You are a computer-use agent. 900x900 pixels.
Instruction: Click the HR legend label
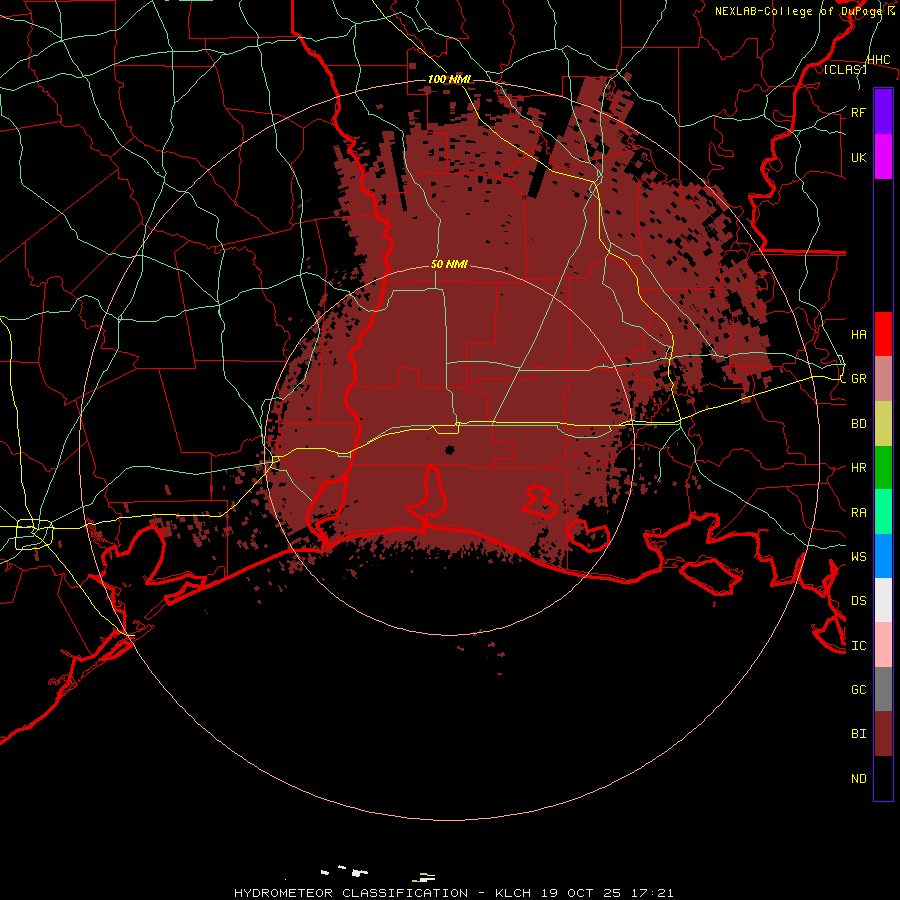coord(859,468)
